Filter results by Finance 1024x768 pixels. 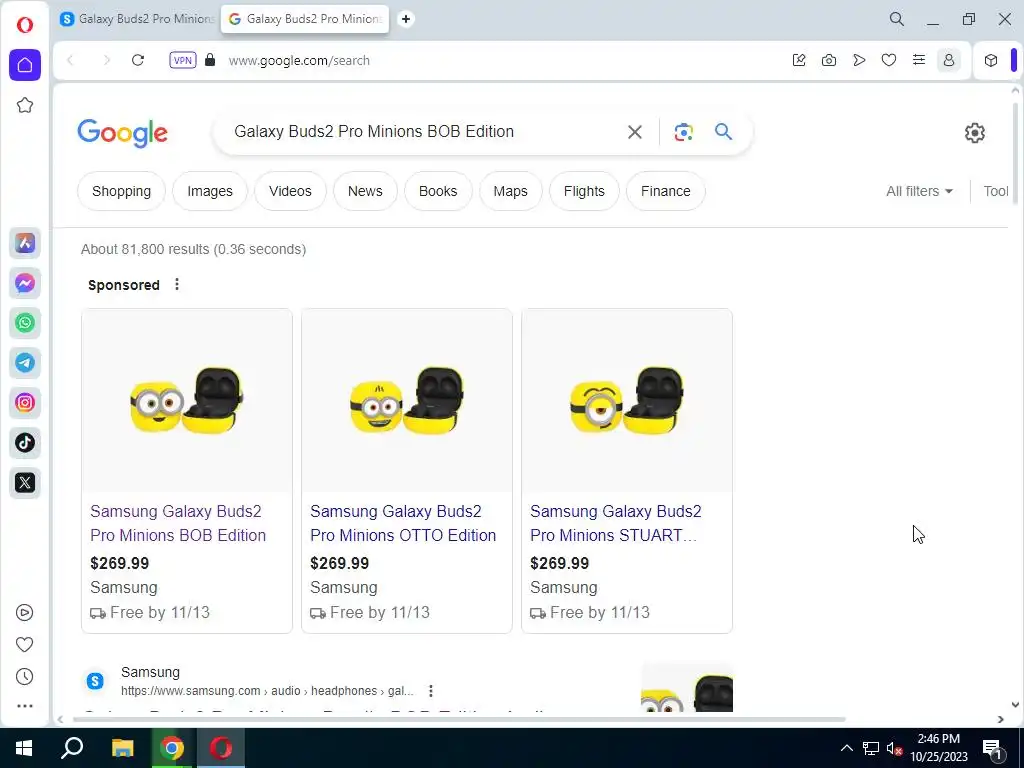[665, 191]
